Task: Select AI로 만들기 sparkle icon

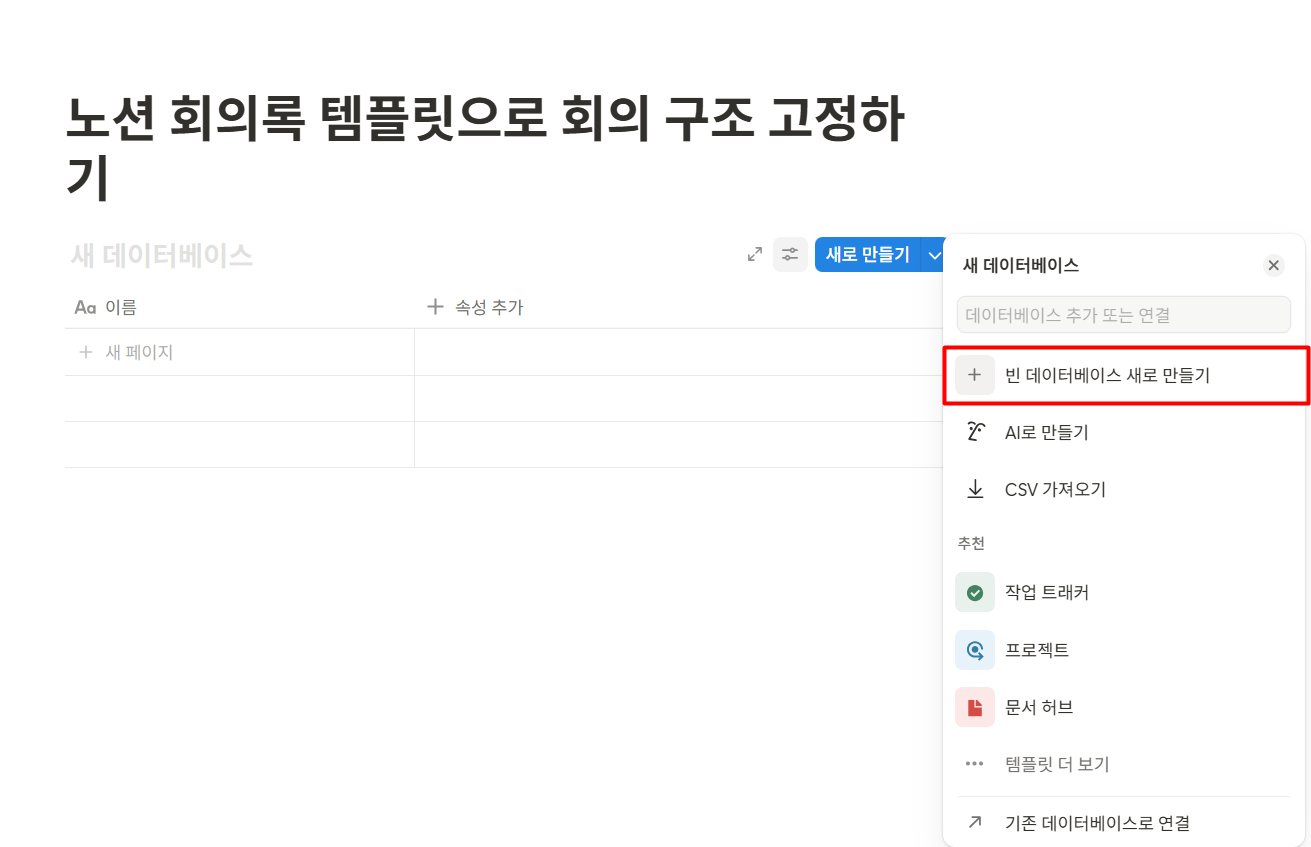Action: pyautogui.click(x=975, y=431)
